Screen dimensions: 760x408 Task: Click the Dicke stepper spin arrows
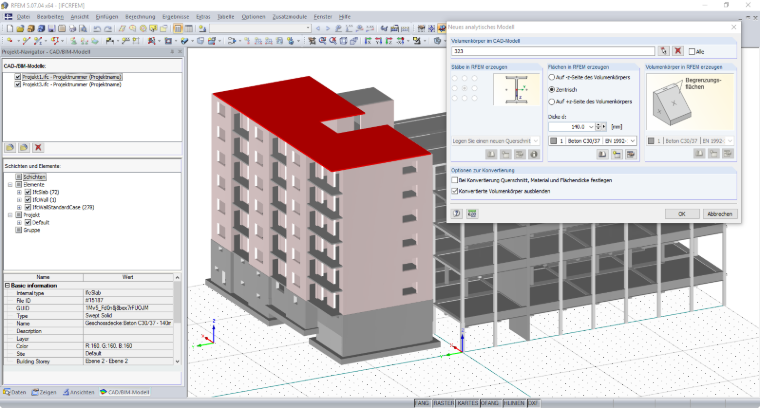[598, 126]
